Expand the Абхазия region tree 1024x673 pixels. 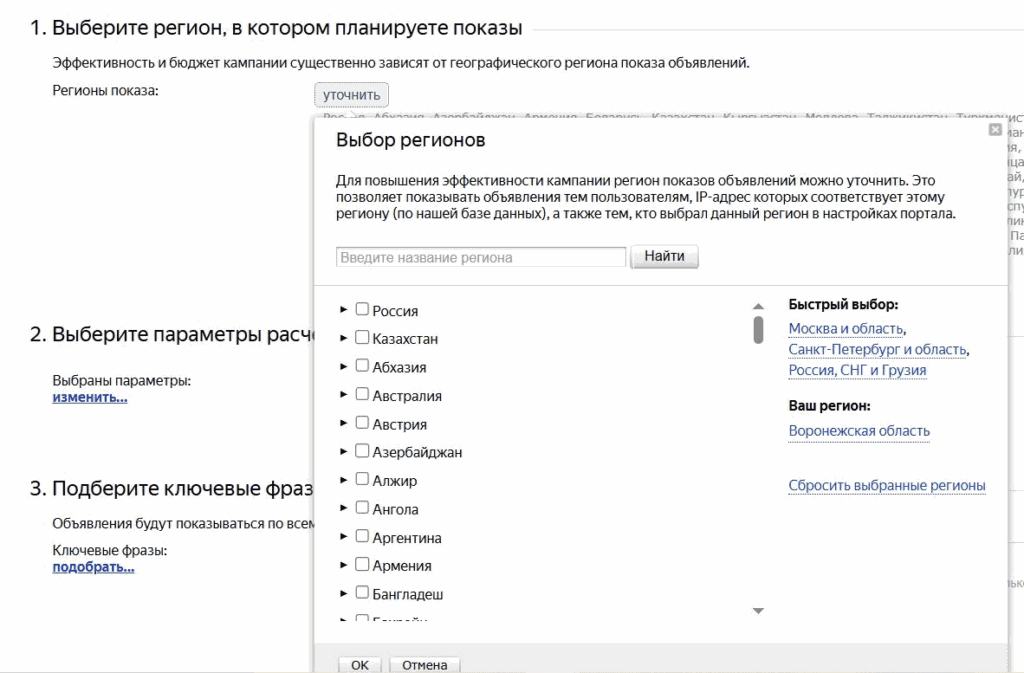tap(344, 366)
